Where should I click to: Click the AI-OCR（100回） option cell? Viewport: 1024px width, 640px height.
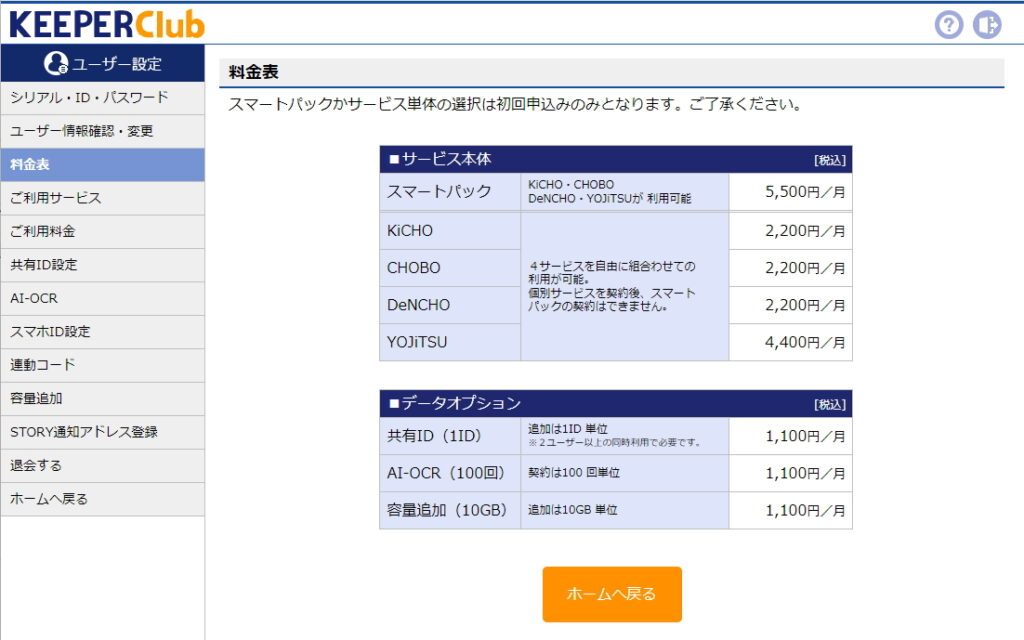[x=450, y=473]
